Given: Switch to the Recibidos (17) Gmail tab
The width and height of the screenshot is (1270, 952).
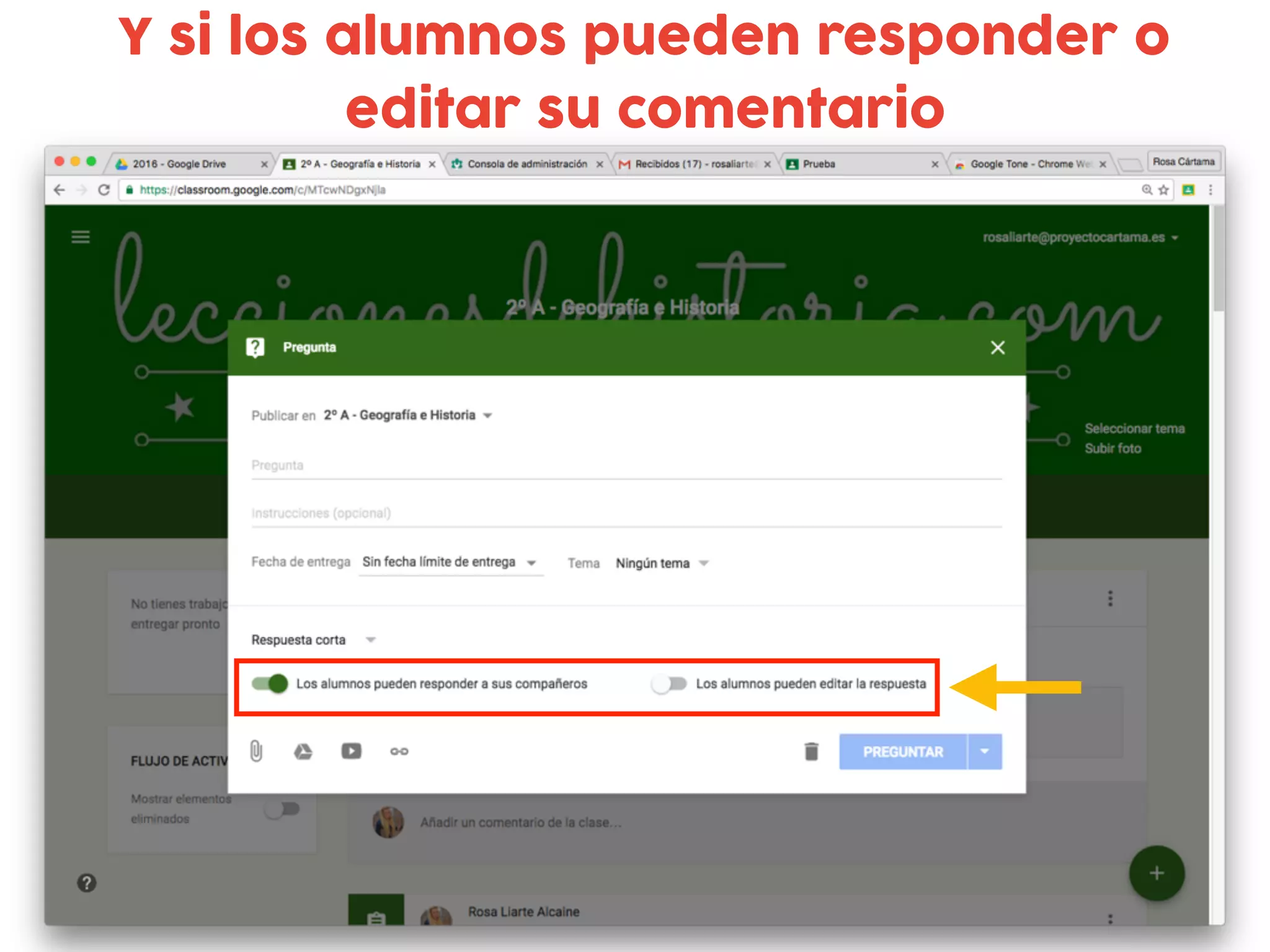Looking at the screenshot, I should pyautogui.click(x=695, y=164).
